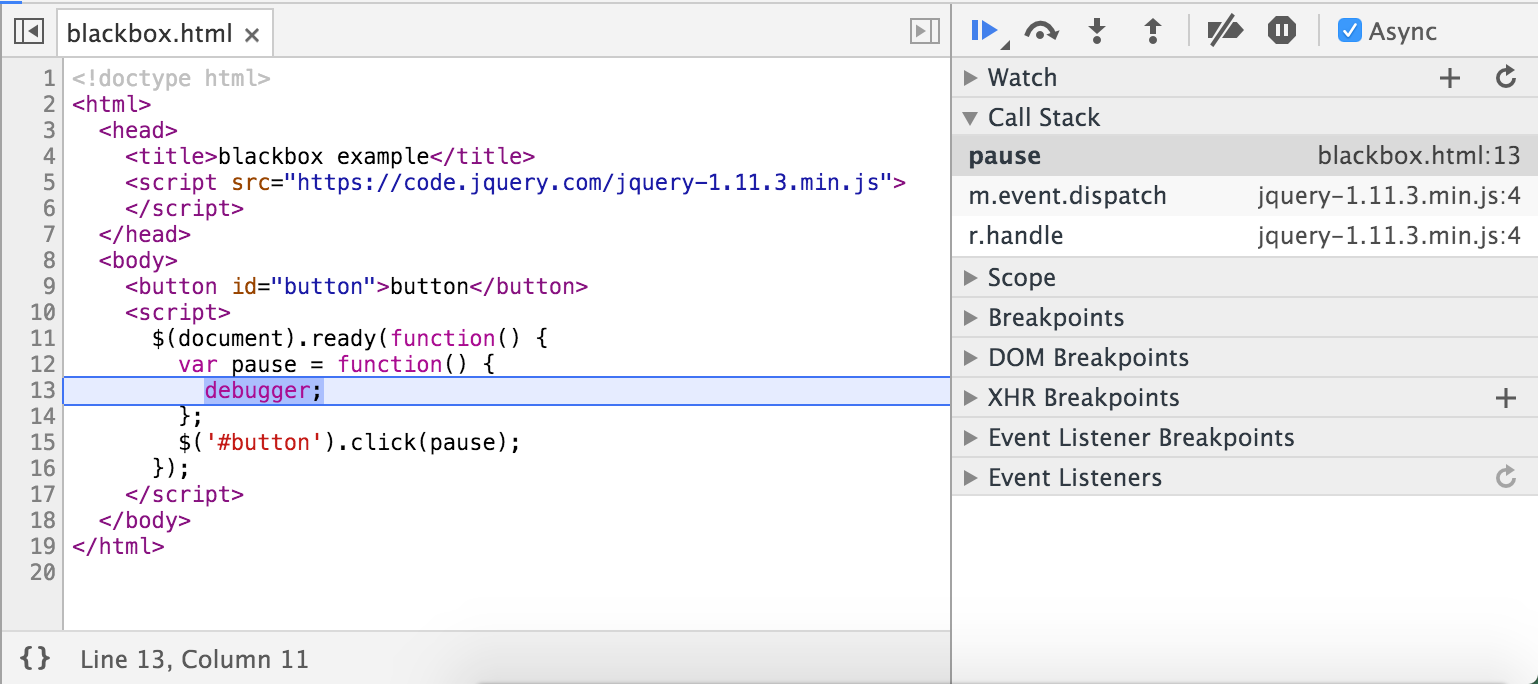1538x684 pixels.
Task: Step into next function call
Action: [x=1097, y=32]
